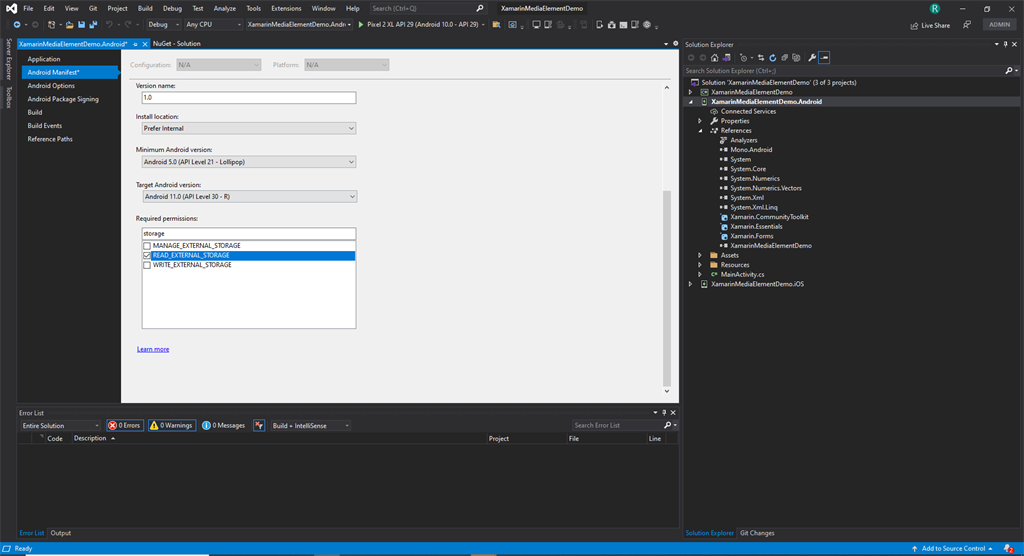
Task: Follow the Learn more link
Action: point(153,350)
